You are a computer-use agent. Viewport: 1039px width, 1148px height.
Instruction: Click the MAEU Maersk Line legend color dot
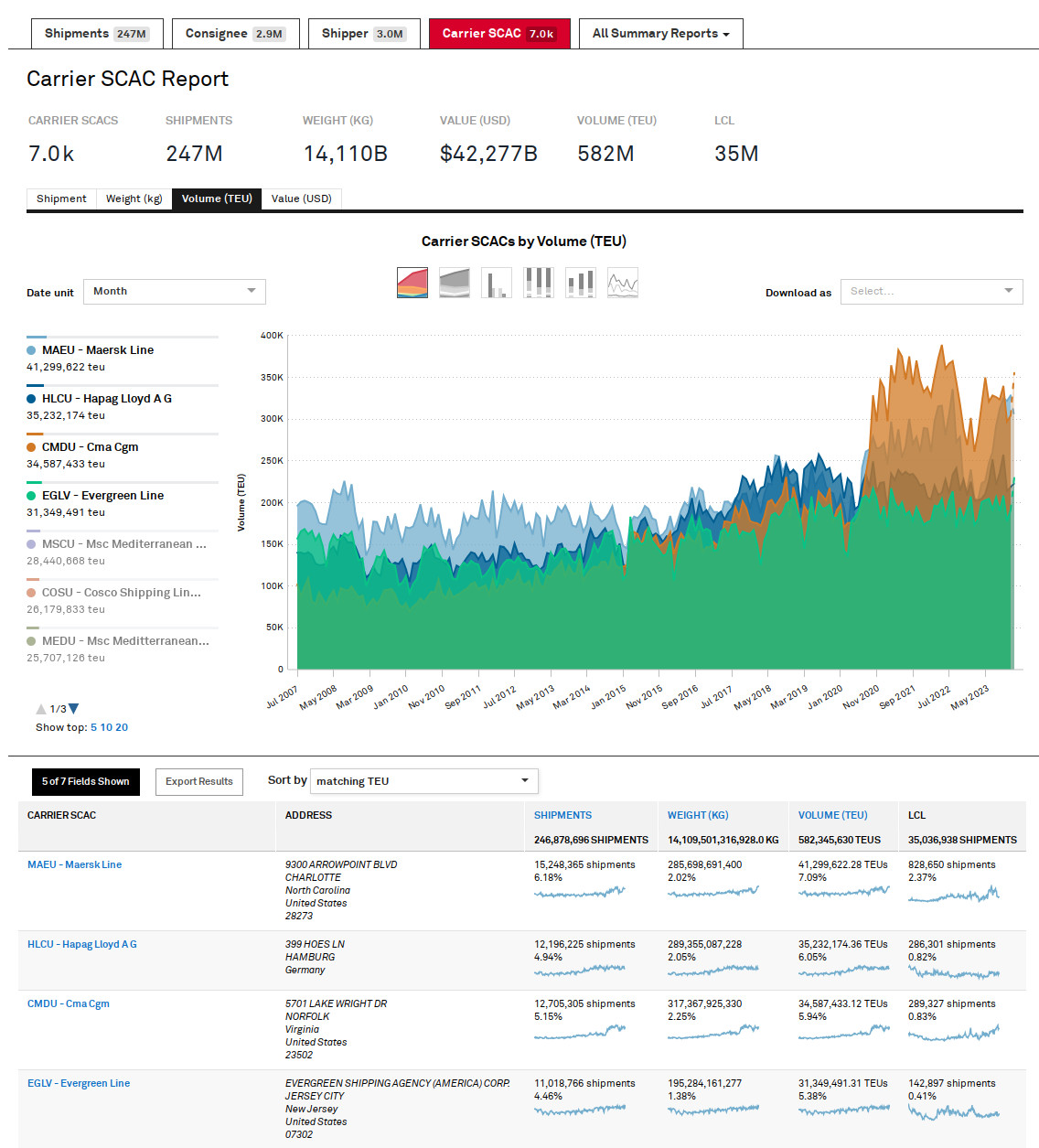pos(33,350)
